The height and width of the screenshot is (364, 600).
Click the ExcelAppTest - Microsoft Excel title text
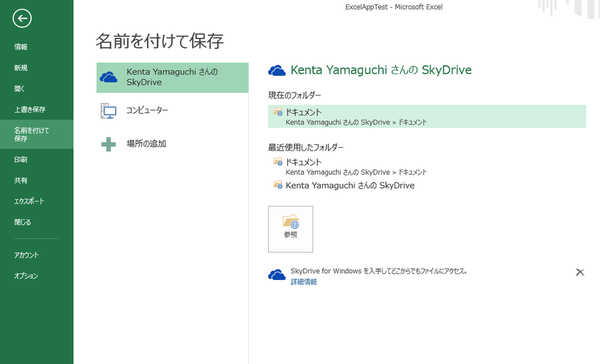394,7
